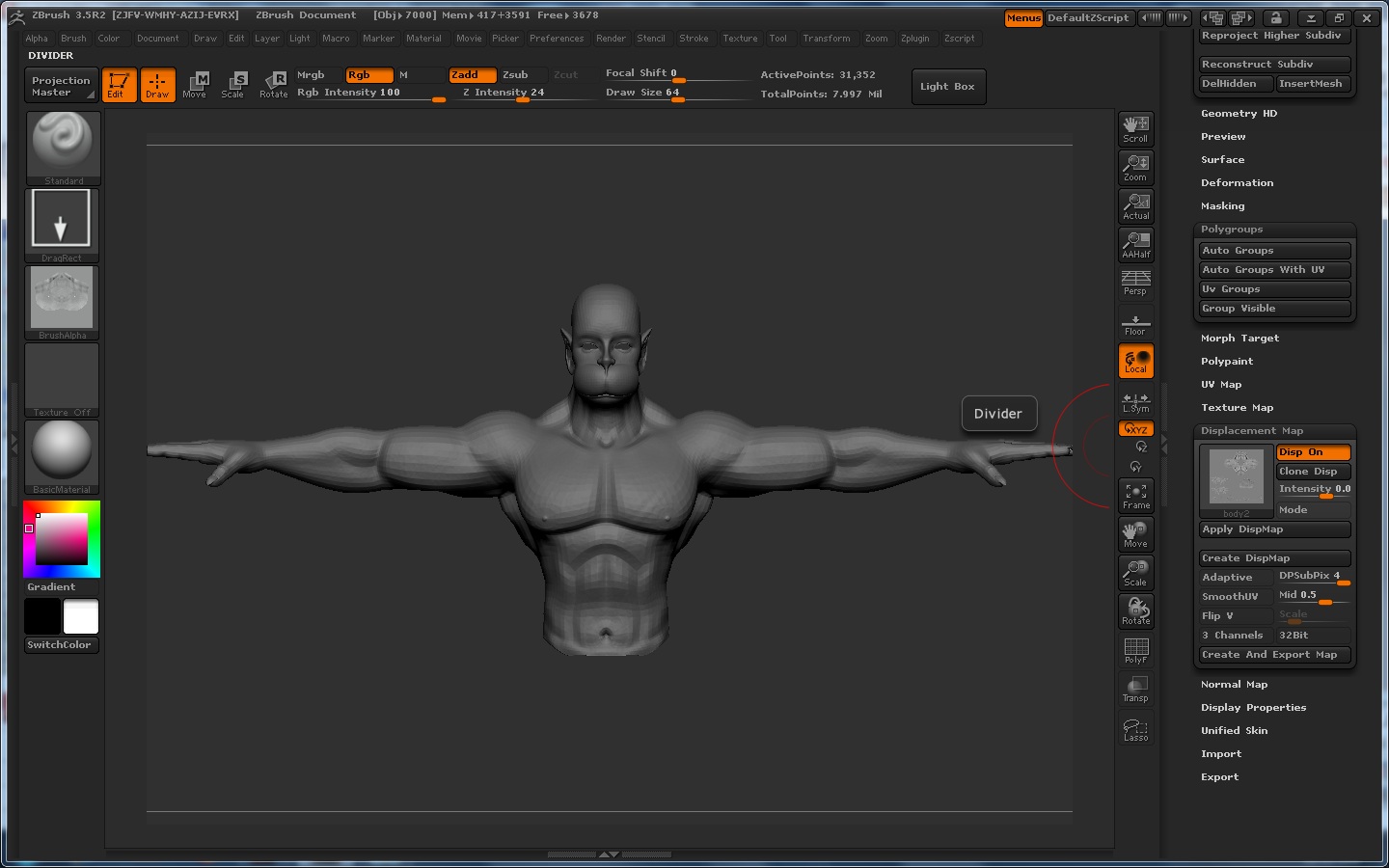Collapse the Polygroups section
1389x868 pixels.
coord(1231,230)
